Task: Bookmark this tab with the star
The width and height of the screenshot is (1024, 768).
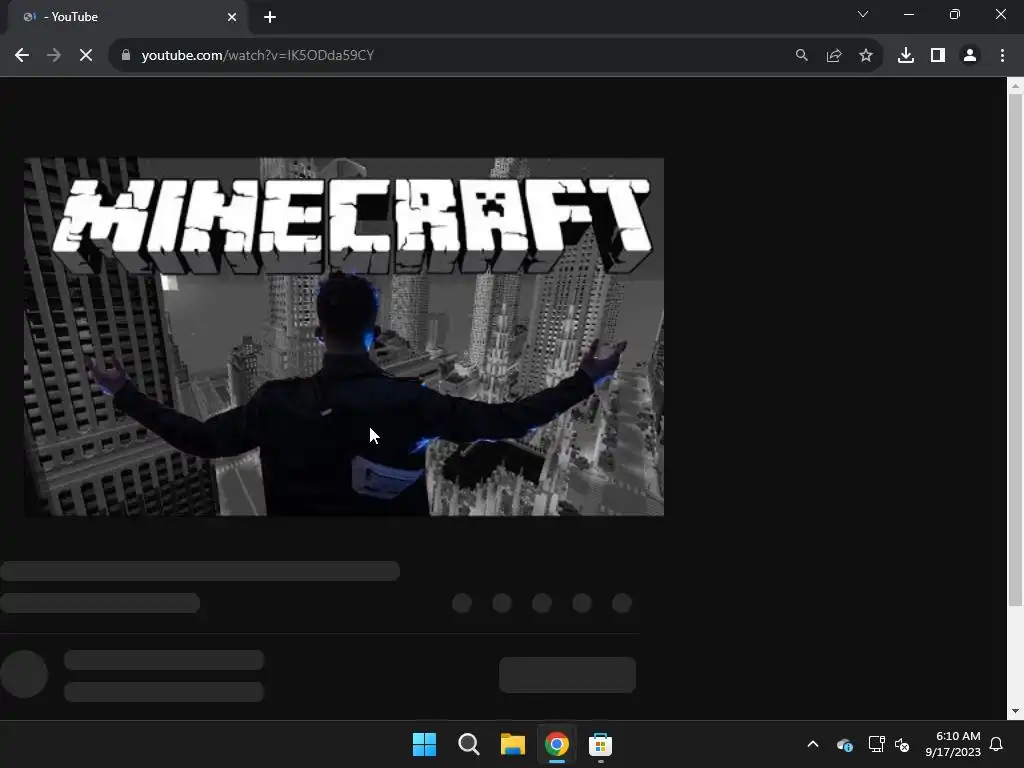Action: [866, 56]
